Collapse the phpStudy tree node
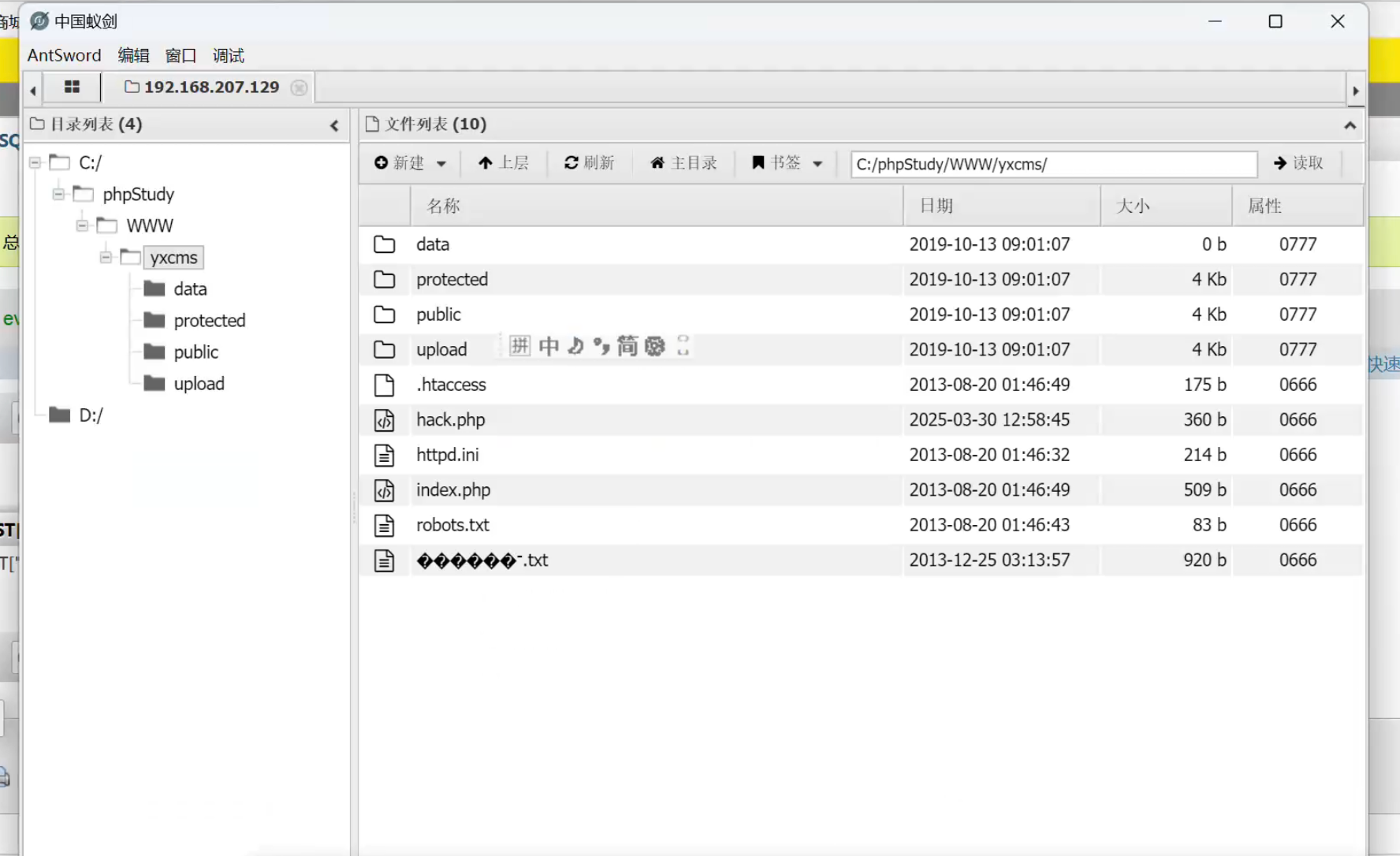The height and width of the screenshot is (856, 1400). click(x=58, y=194)
